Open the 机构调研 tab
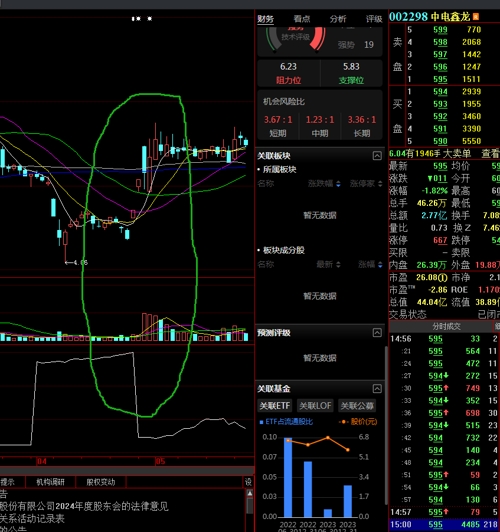Viewport: 500px width, 532px height. pyautogui.click(x=50, y=482)
